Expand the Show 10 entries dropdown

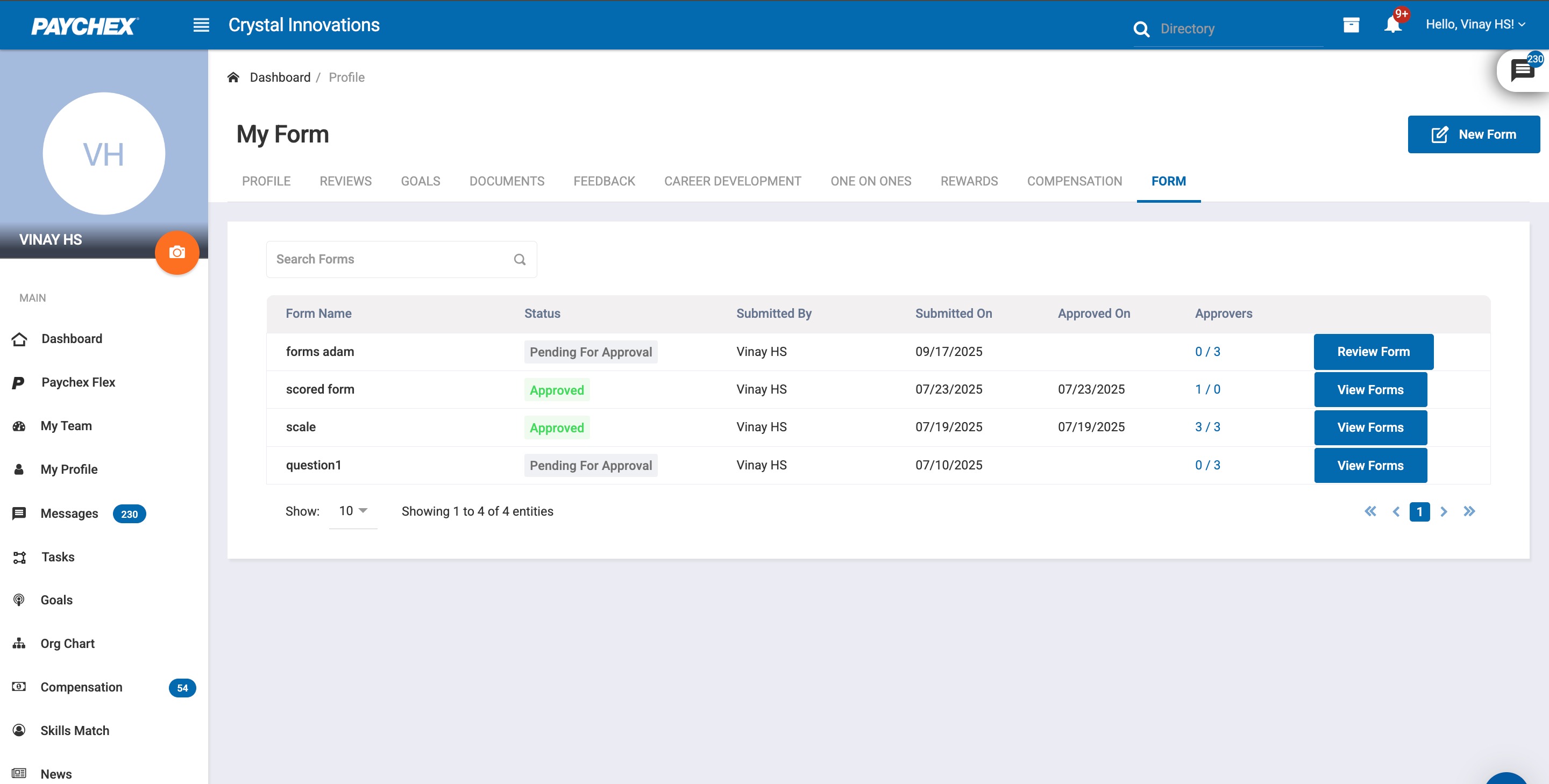[353, 511]
